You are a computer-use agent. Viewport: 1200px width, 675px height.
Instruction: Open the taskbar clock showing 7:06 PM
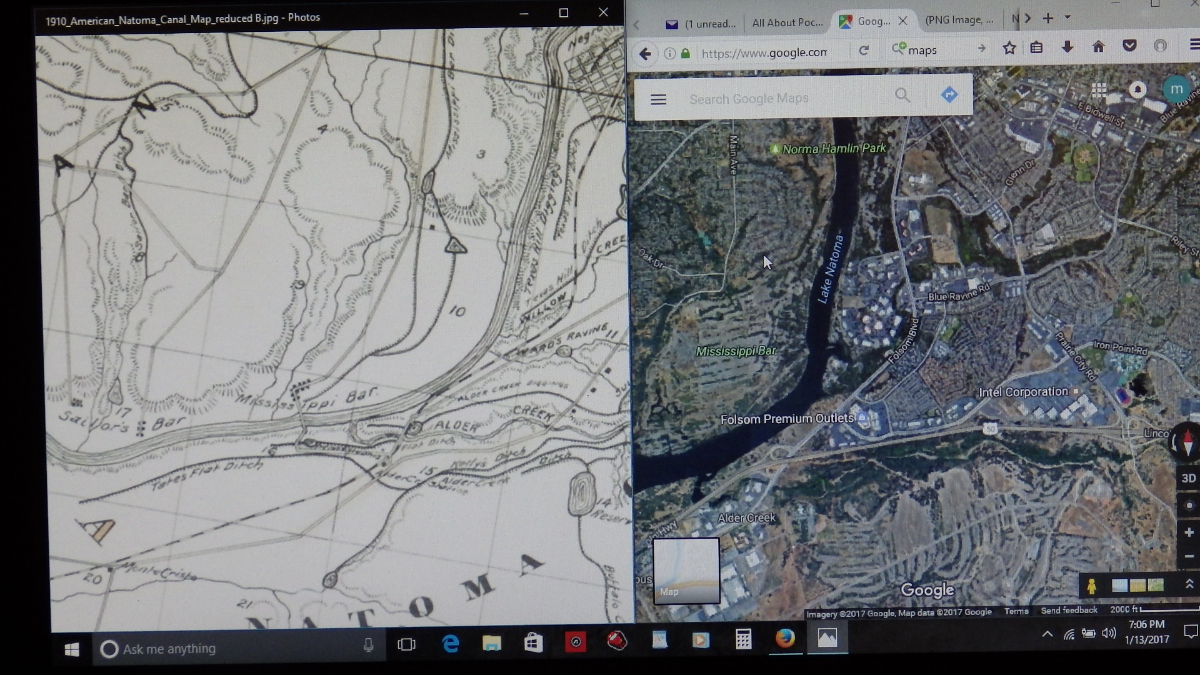pos(1148,631)
